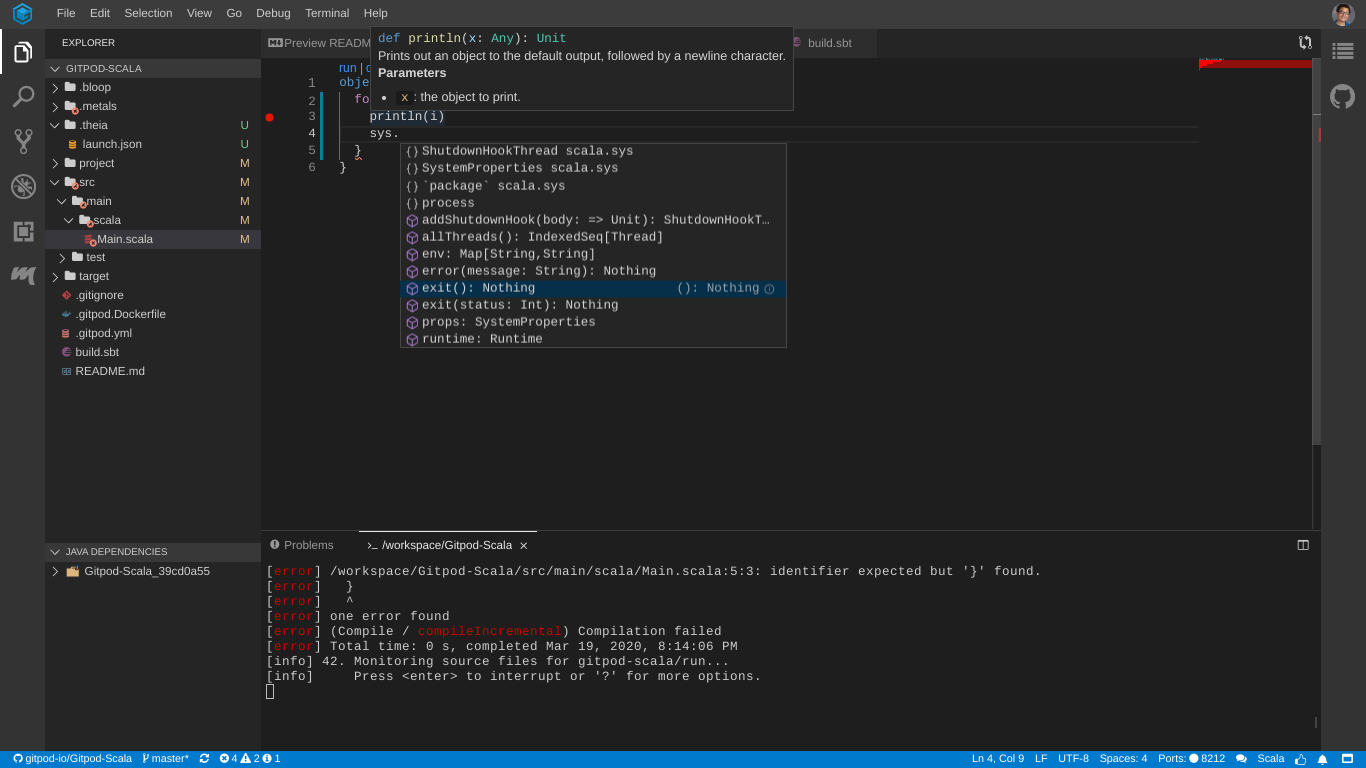The width and height of the screenshot is (1366, 768).
Task: Toggle the breakpoint on line 3
Action: [269, 117]
